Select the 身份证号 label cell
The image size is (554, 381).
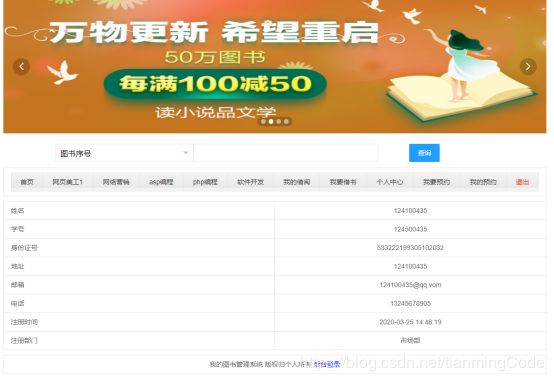[x=139, y=248]
